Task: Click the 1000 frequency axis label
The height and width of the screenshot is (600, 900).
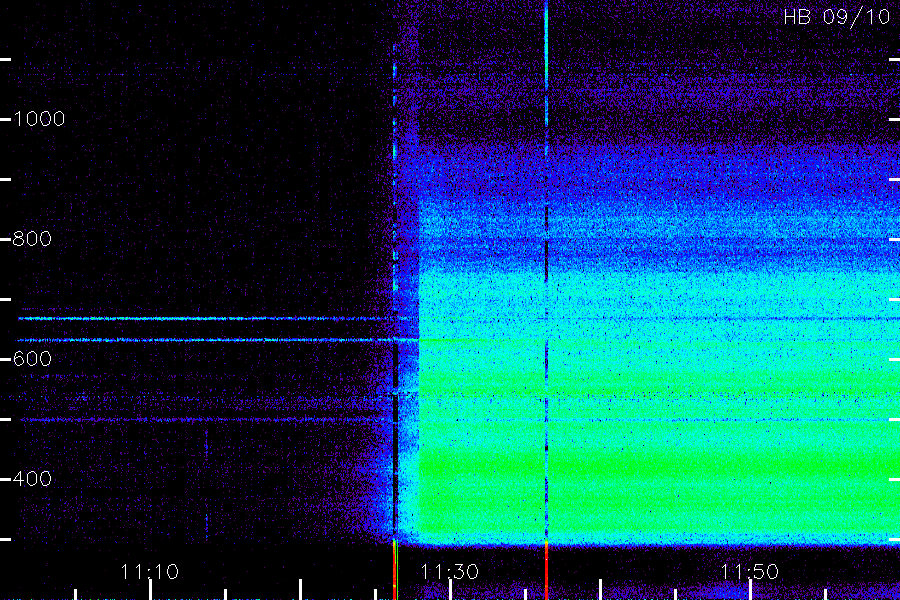Action: (39, 119)
